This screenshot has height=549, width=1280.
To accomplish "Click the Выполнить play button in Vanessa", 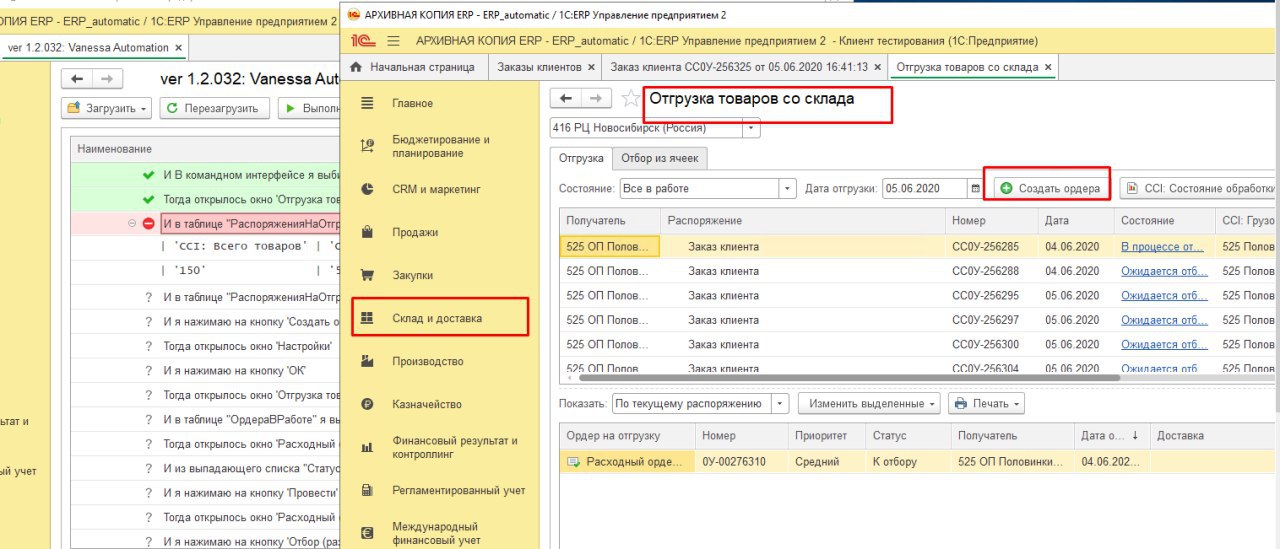I will [310, 108].
